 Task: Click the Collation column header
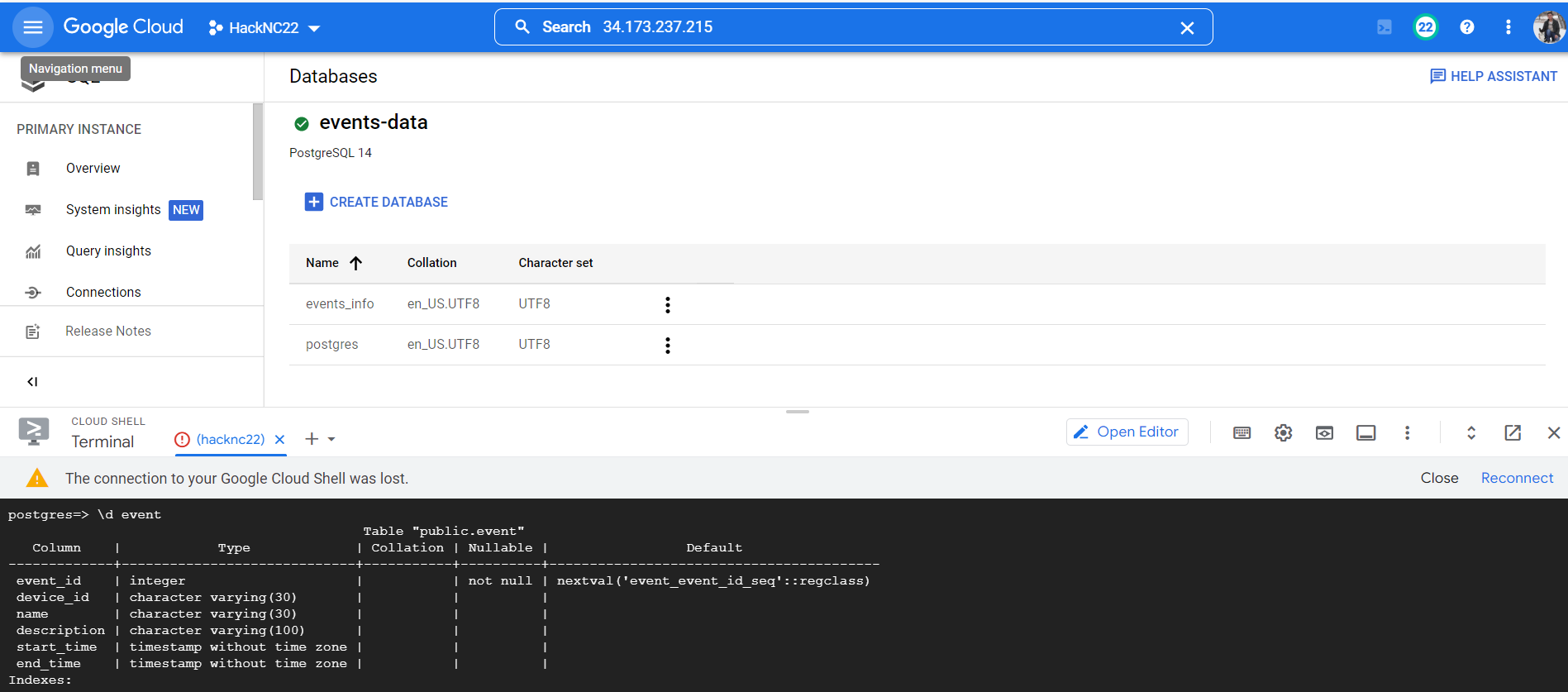pos(431,263)
